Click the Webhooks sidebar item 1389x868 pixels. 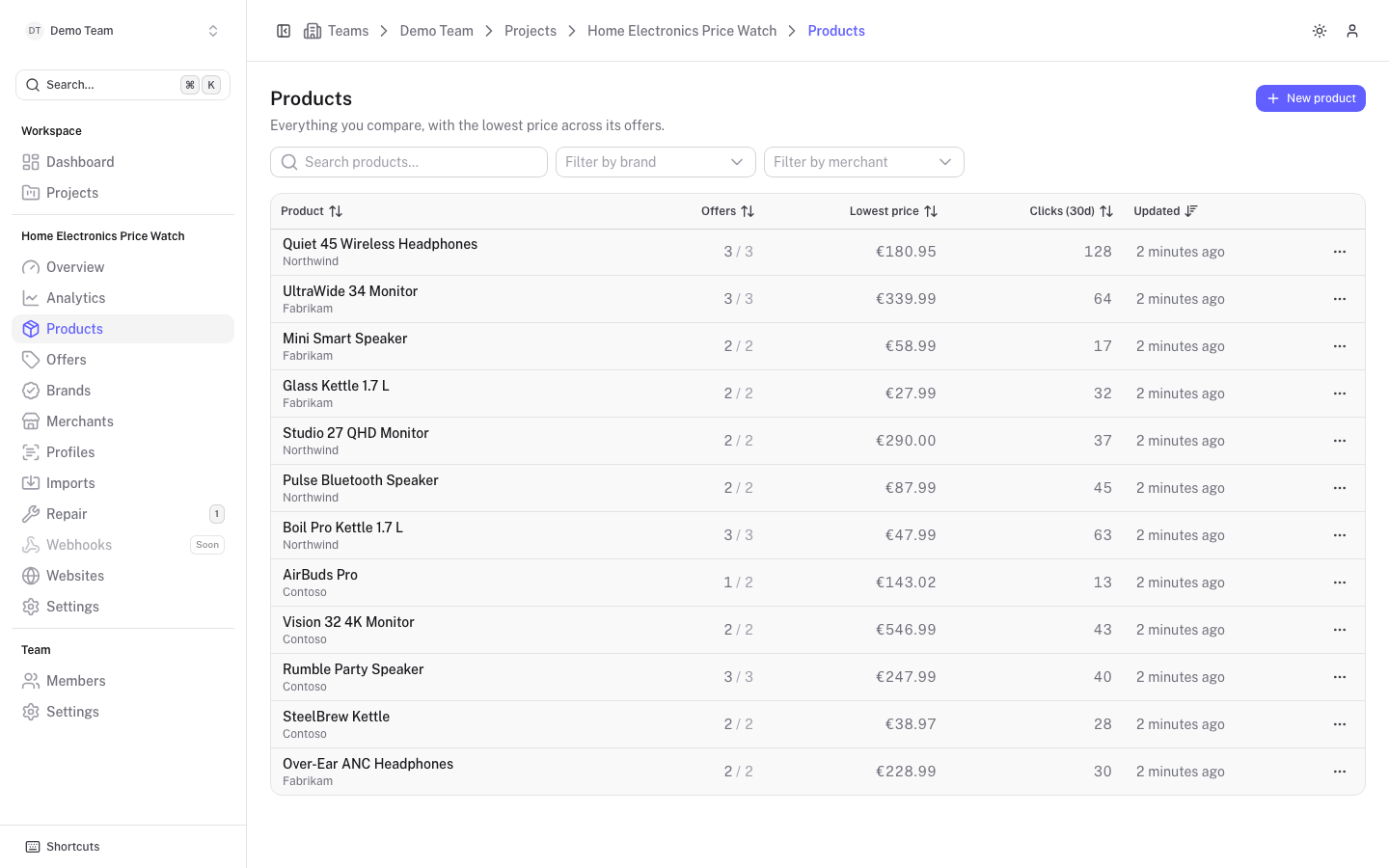click(x=123, y=545)
